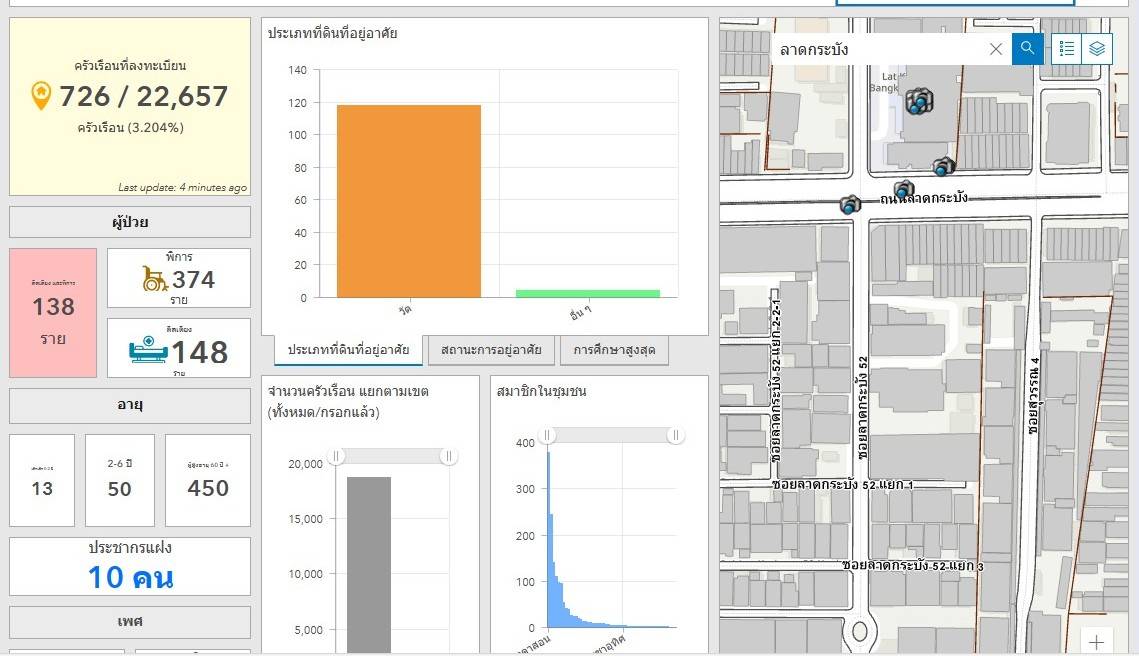
Task: Click the orange วัด bar in chart
Action: point(408,200)
